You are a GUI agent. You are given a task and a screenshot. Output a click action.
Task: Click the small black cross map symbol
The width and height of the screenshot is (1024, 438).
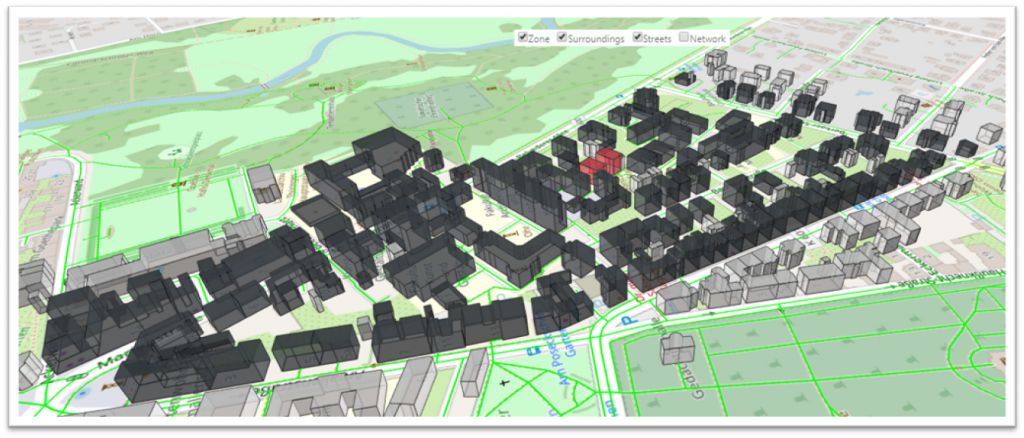[501, 383]
